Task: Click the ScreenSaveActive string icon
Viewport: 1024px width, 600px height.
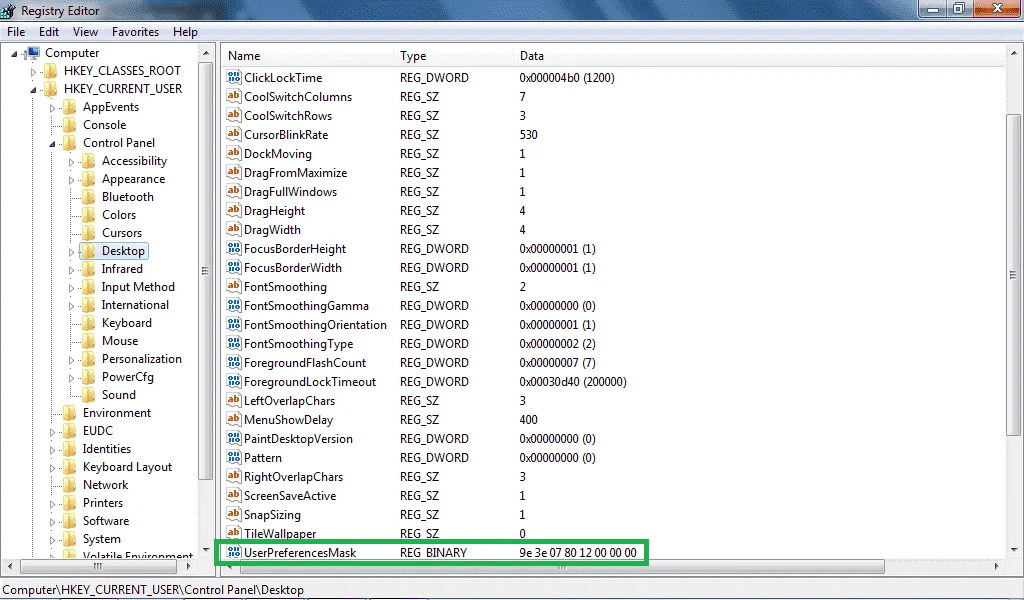Action: point(234,495)
